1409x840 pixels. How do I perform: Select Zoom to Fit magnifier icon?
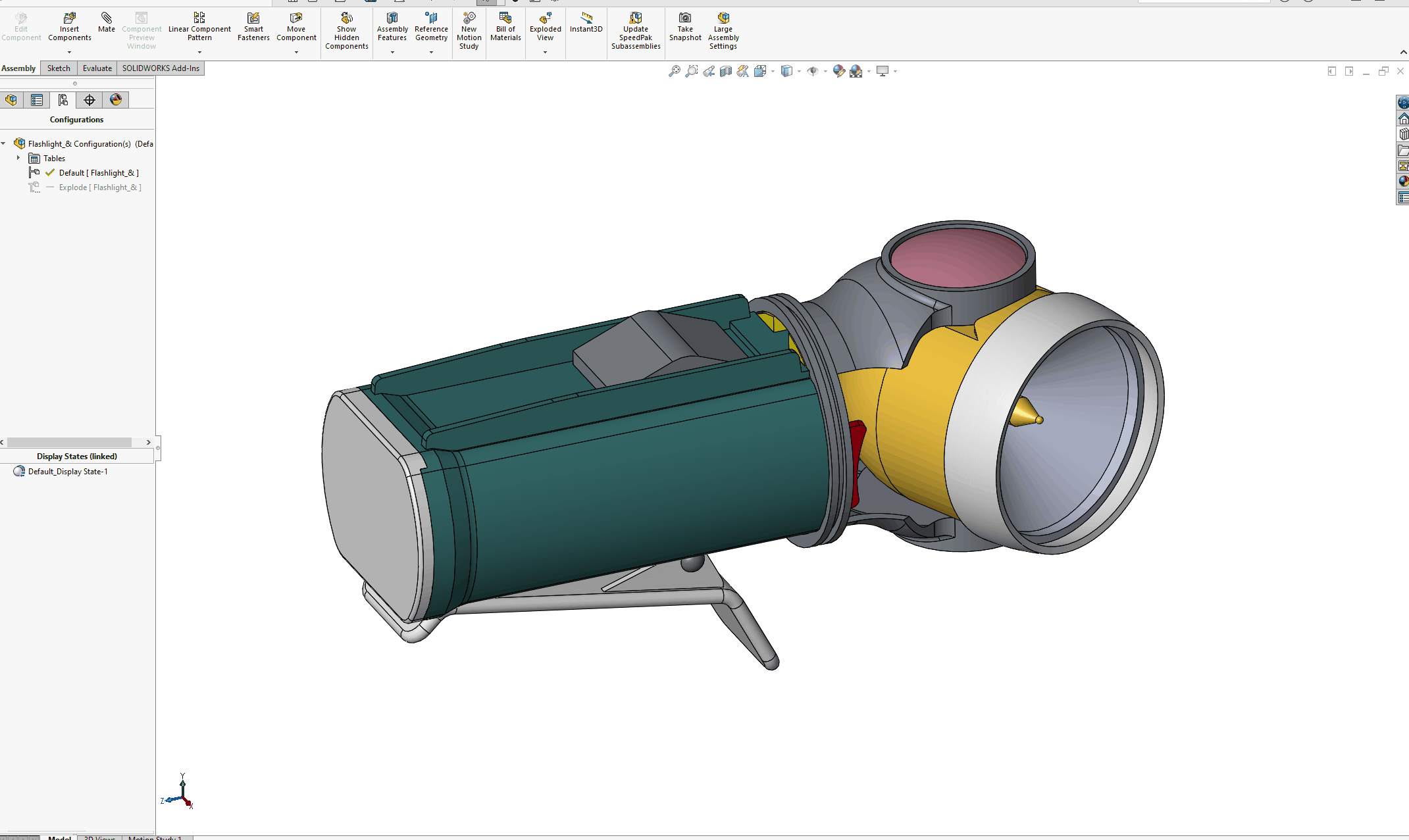(674, 71)
